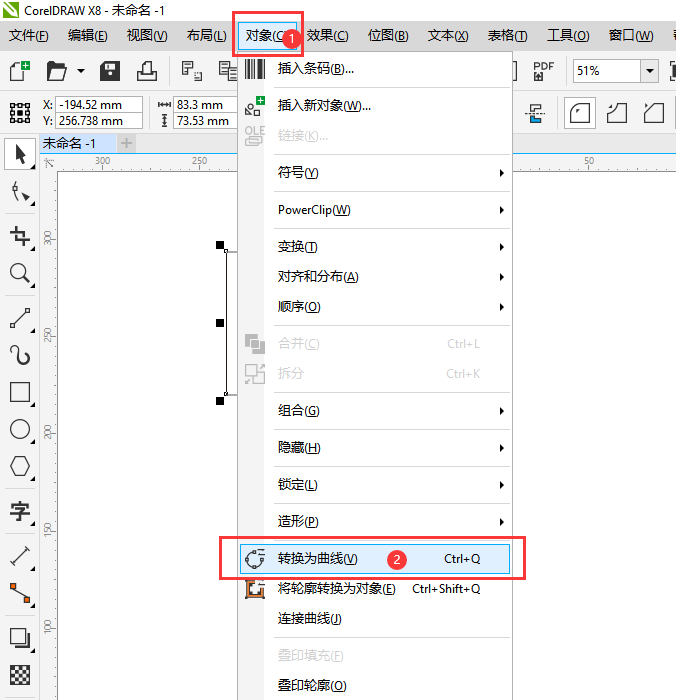The height and width of the screenshot is (700, 676).
Task: Select the Pick tool arrow
Action: [19, 154]
